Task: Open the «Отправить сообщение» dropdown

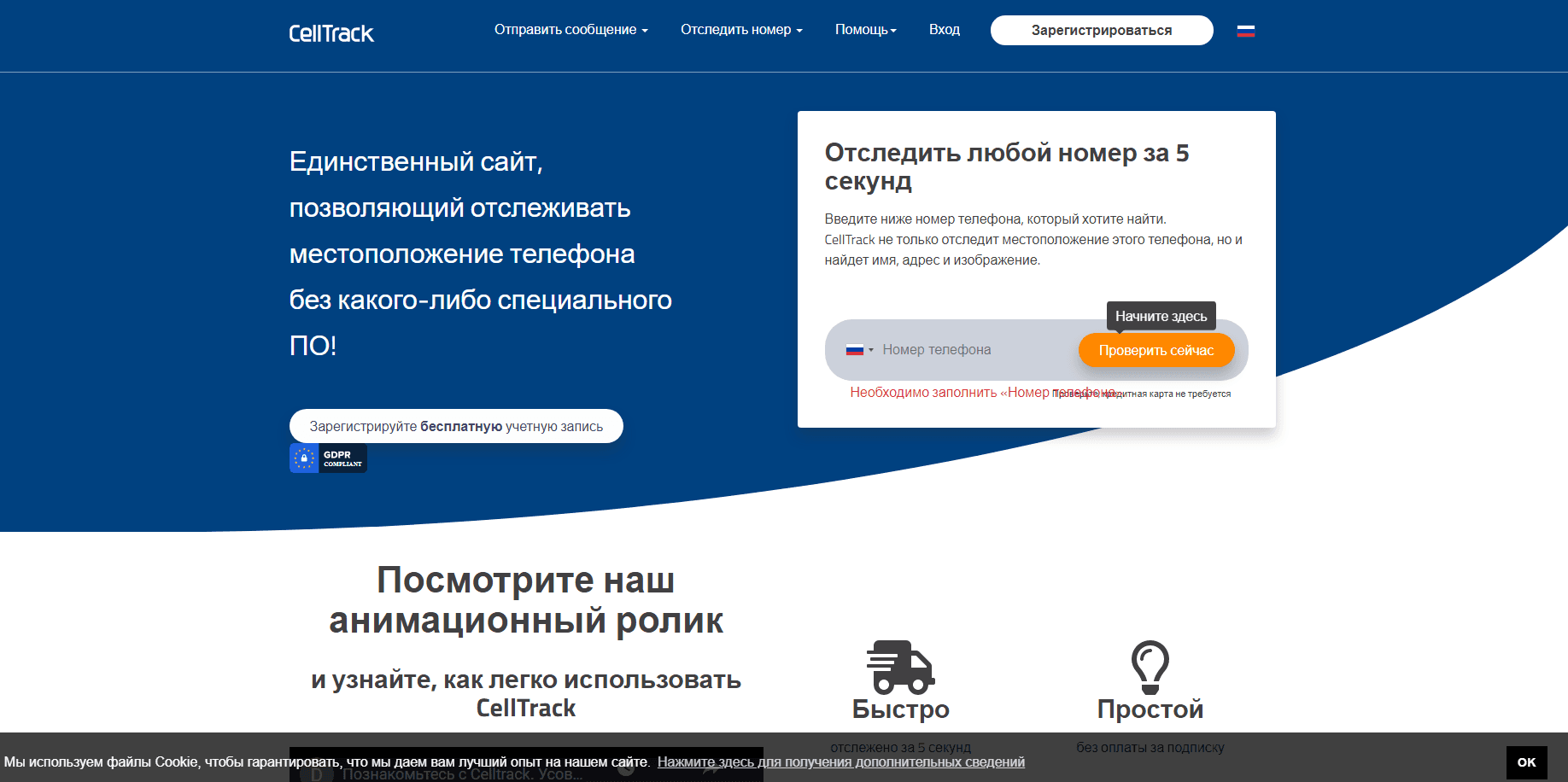Action: coord(570,29)
